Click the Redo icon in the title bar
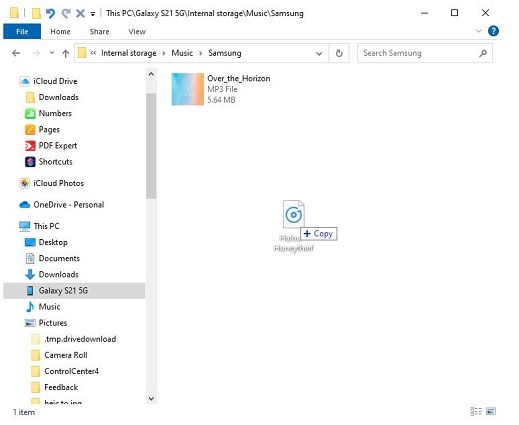Image resolution: width=519 pixels, height=425 pixels. [66, 13]
